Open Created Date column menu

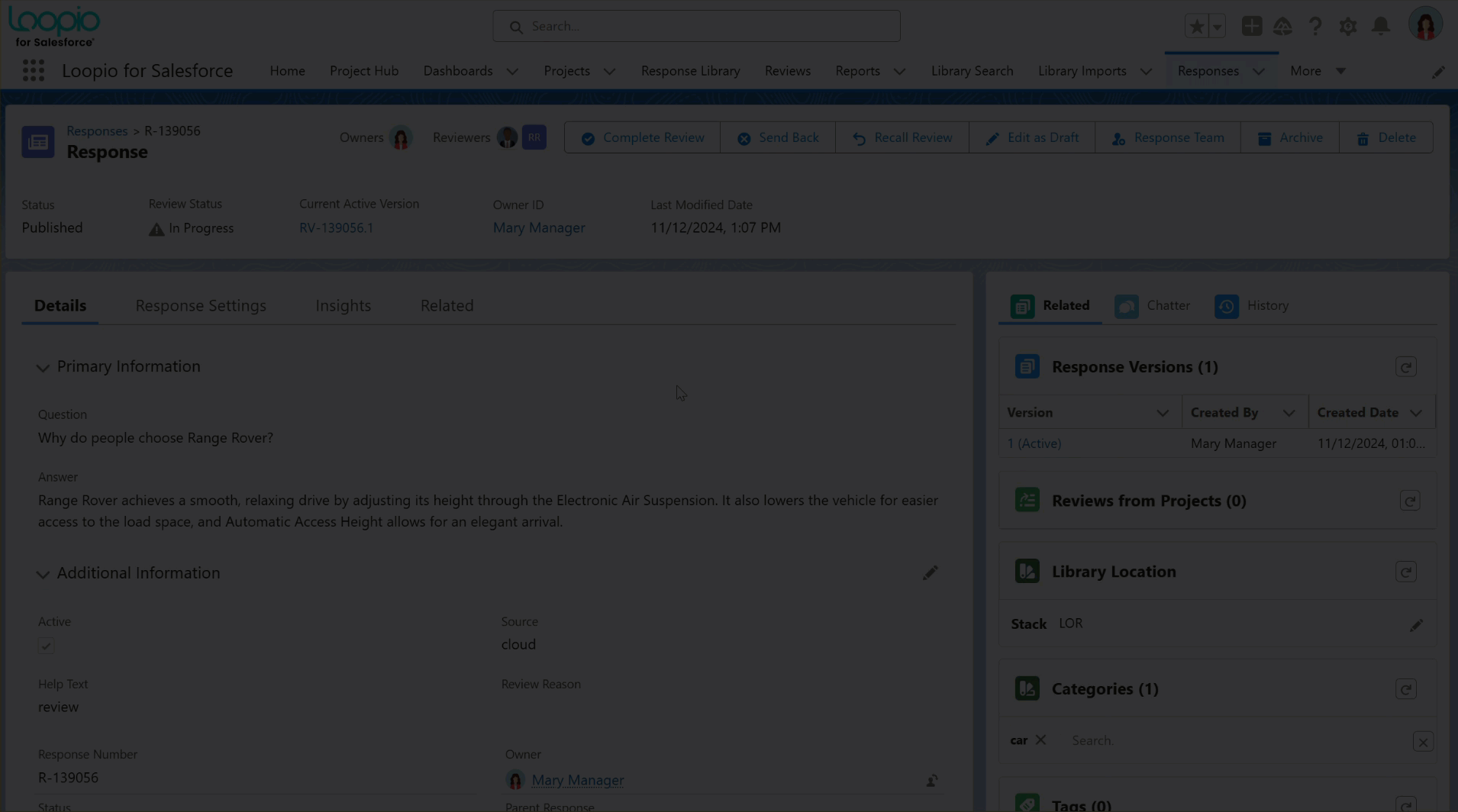[1416, 413]
